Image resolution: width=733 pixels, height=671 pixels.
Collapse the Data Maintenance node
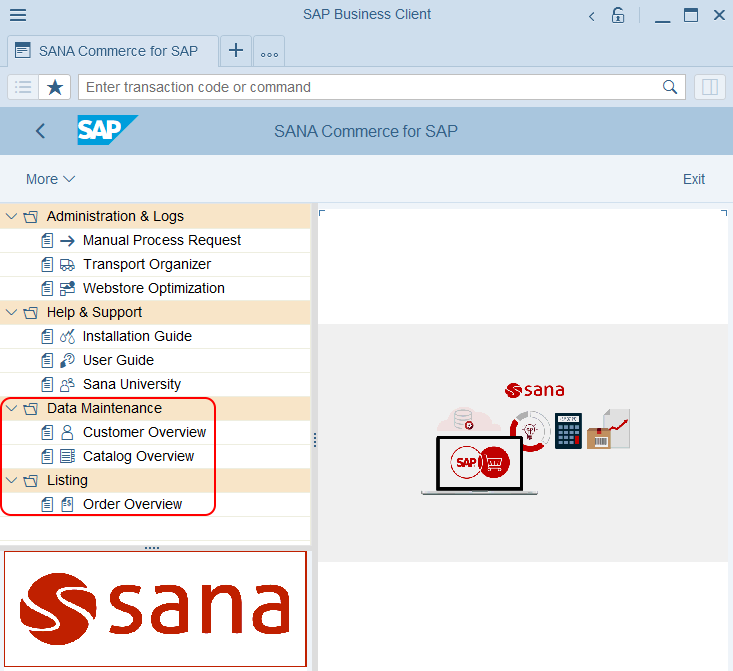[12, 409]
